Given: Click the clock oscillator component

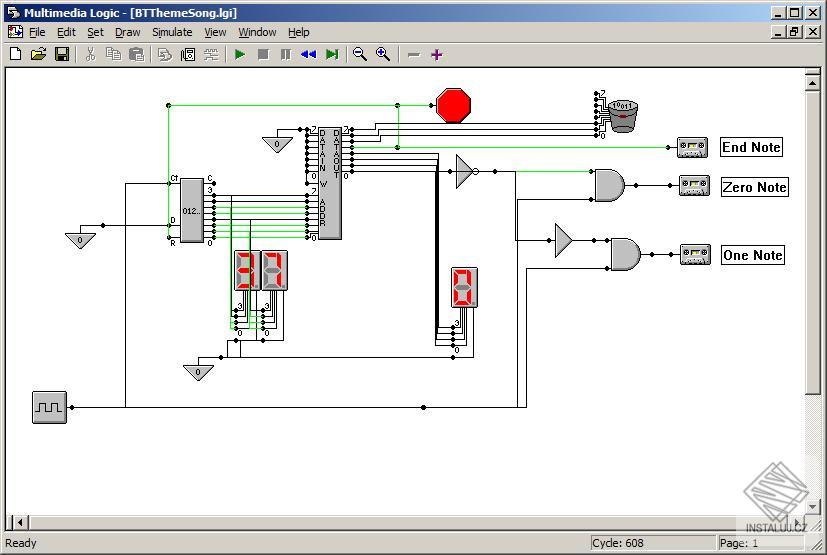Looking at the screenshot, I should coord(50,407).
